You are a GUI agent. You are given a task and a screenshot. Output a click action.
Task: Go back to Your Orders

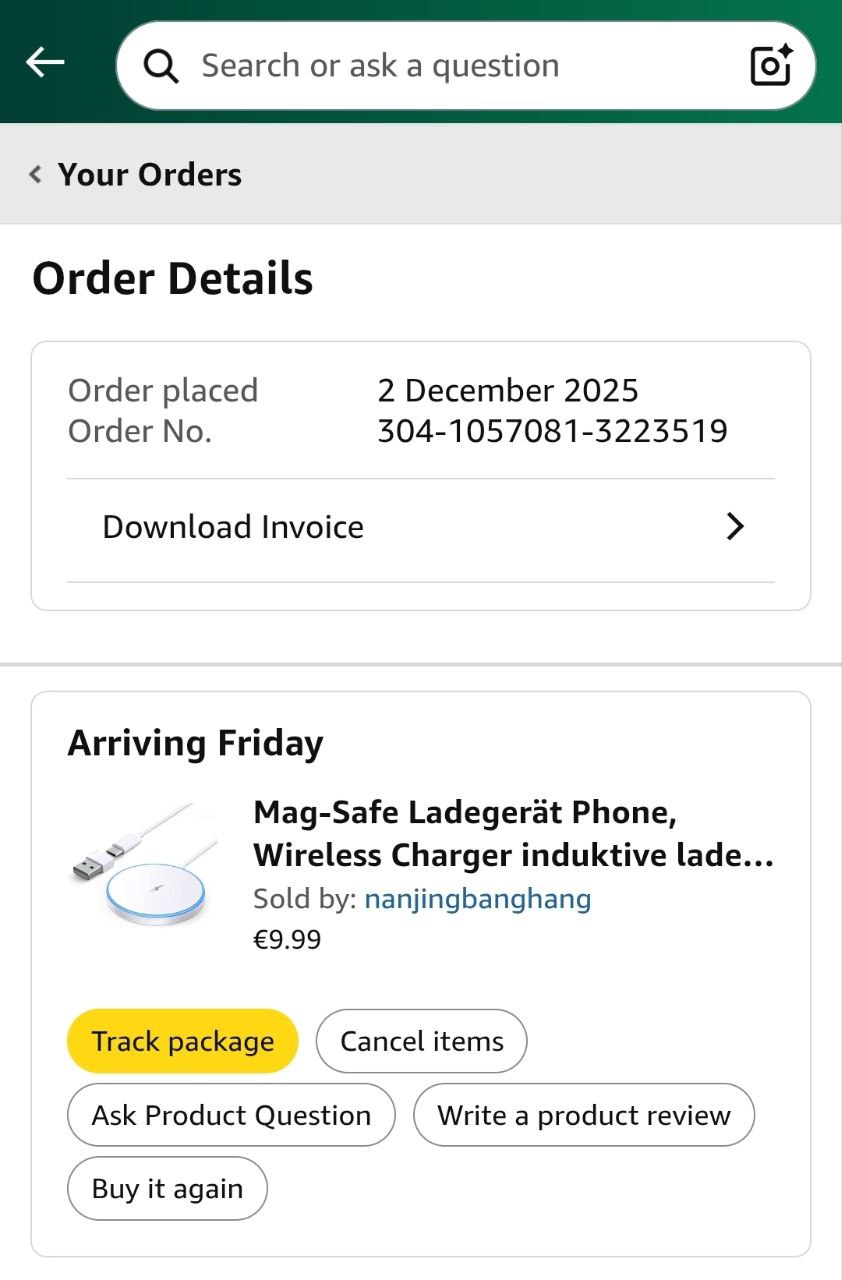150,175
